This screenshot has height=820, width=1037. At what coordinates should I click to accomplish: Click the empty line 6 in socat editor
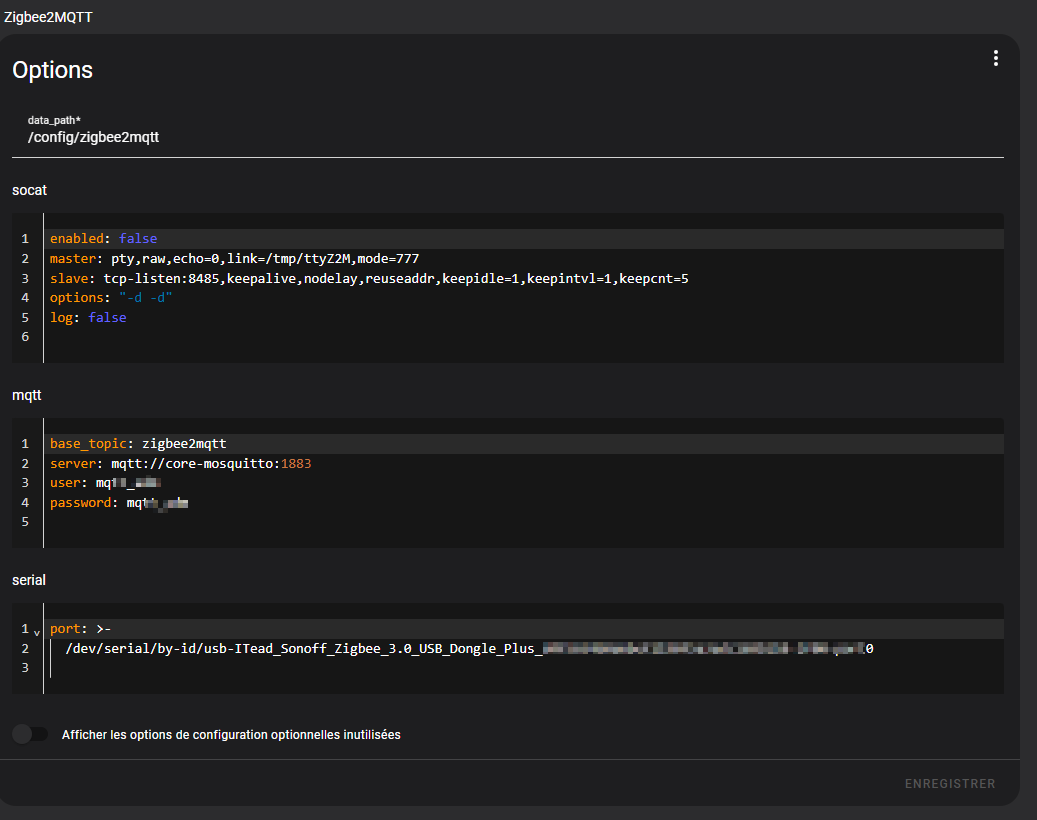[x=526, y=337]
